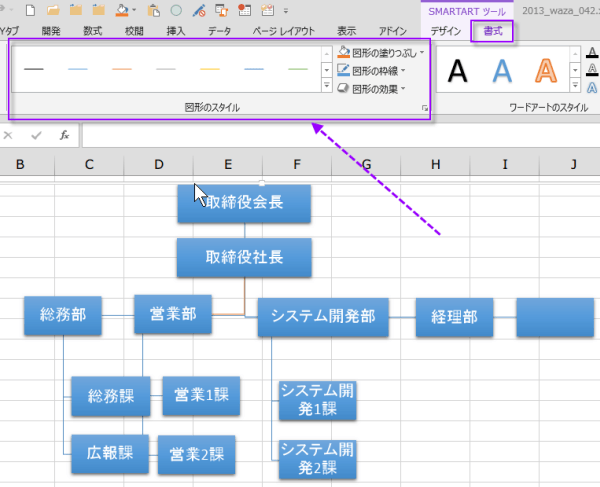Open the customize quick access toolbar arrow

(x=286, y=11)
